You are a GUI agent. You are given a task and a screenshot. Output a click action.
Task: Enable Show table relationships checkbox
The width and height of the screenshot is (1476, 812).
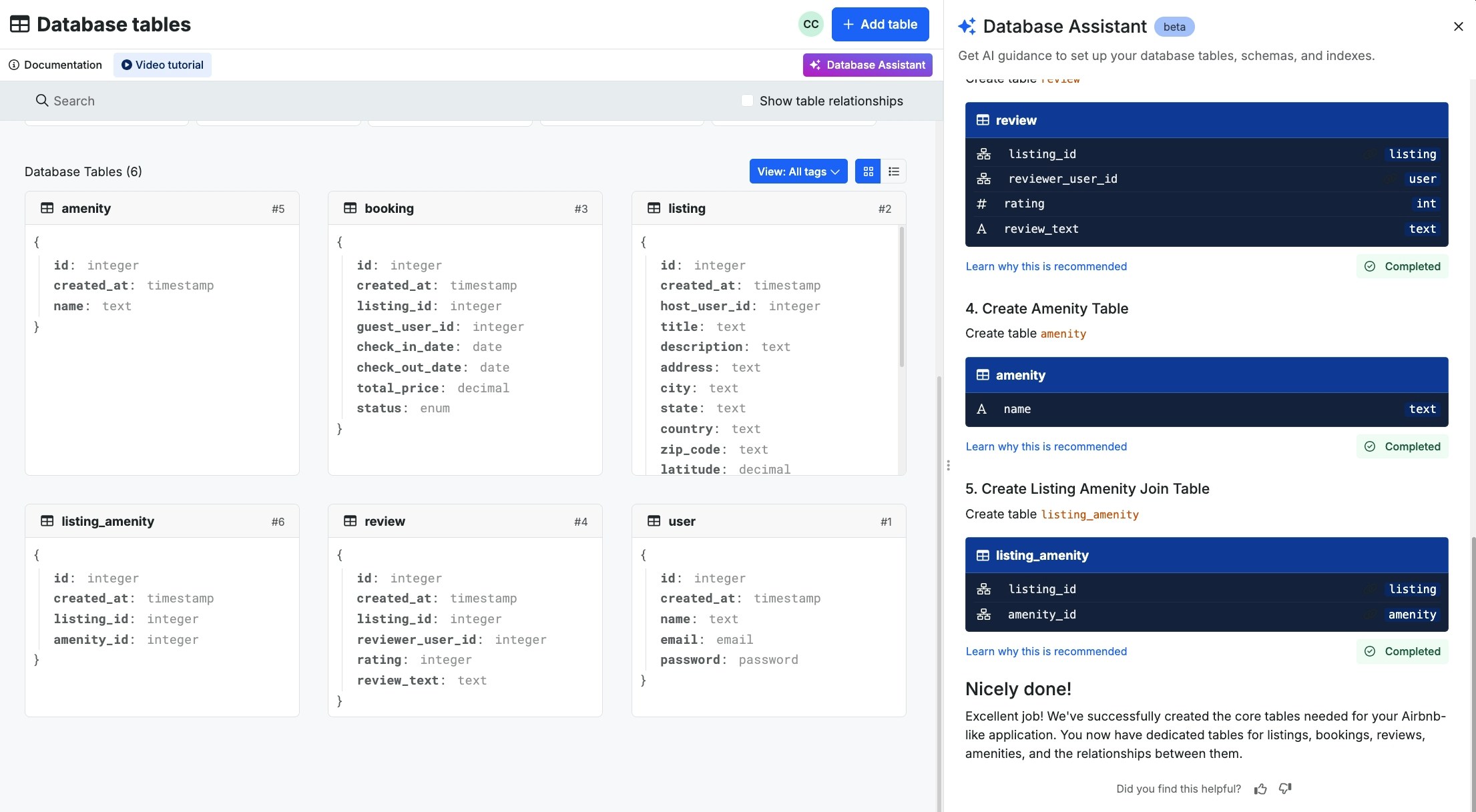[x=748, y=101]
